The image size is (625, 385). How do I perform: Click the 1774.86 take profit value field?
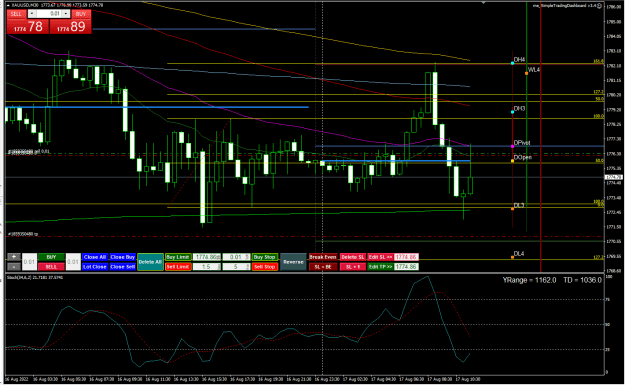point(406,267)
